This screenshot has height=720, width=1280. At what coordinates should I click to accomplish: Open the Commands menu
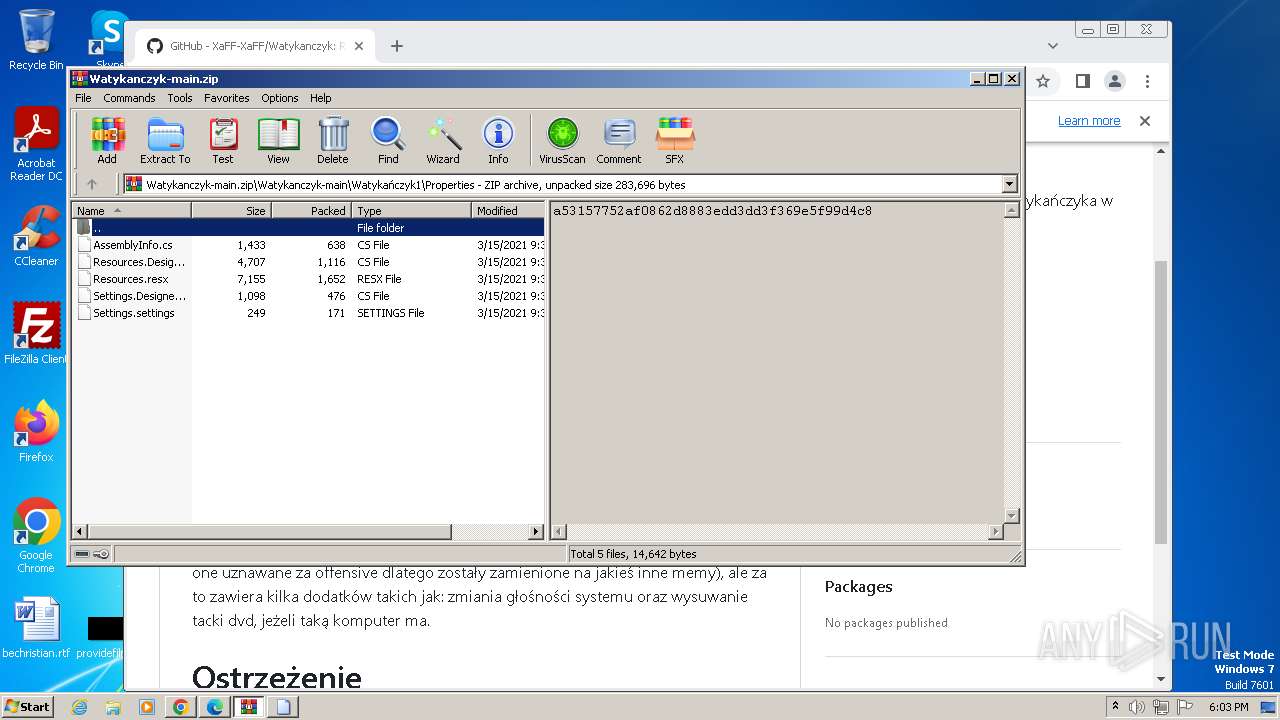(x=129, y=98)
